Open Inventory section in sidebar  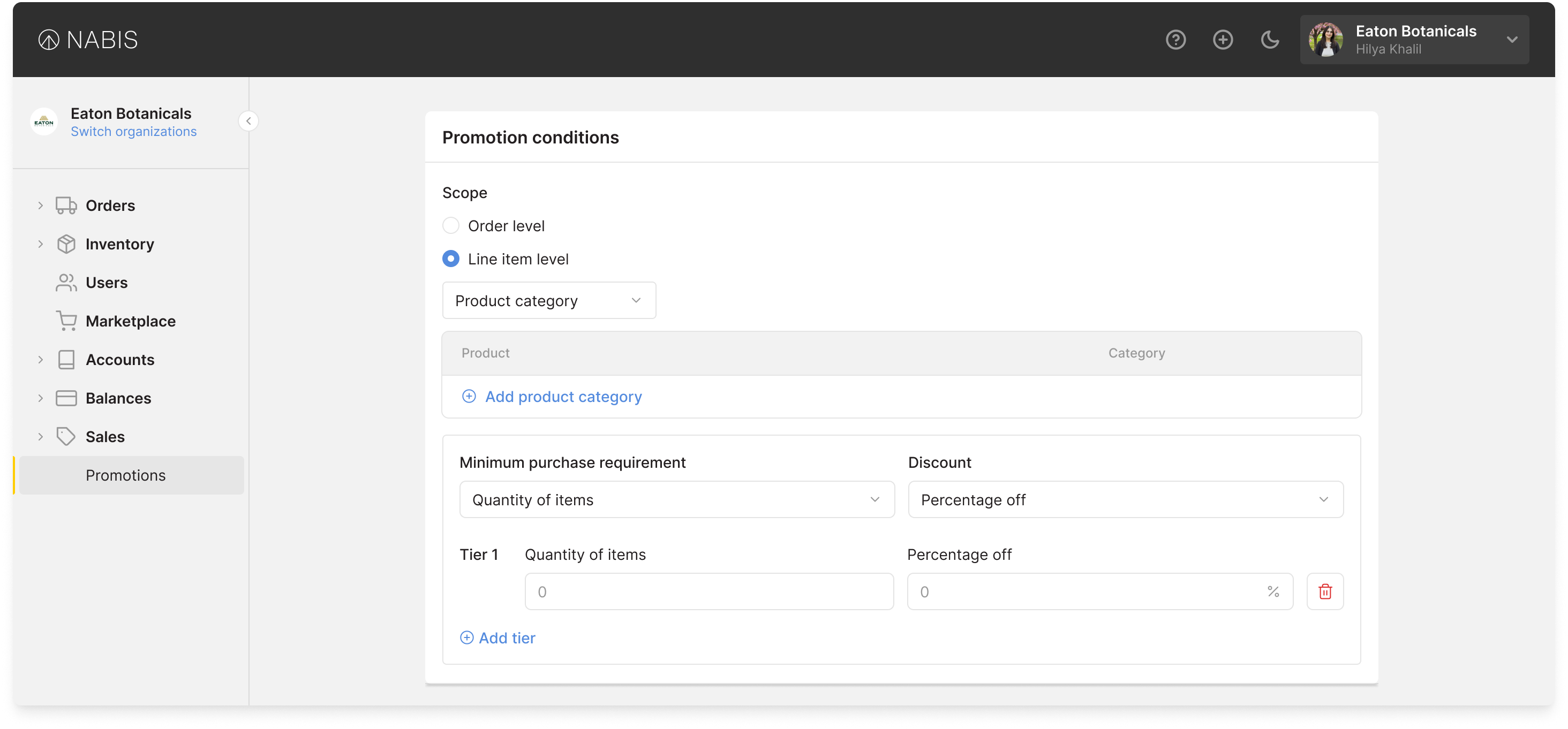tap(119, 244)
